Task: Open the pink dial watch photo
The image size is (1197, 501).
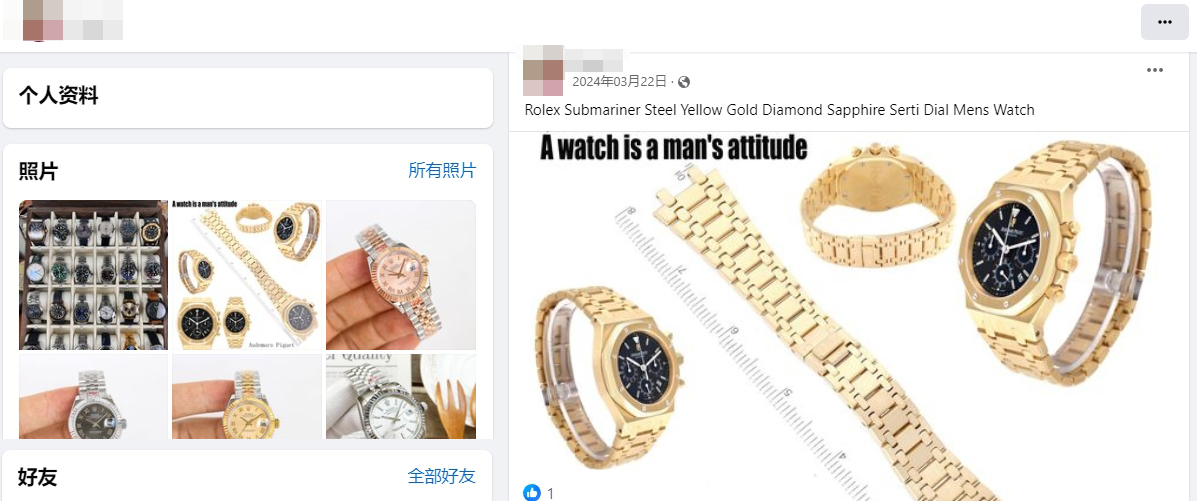Action: 401,275
